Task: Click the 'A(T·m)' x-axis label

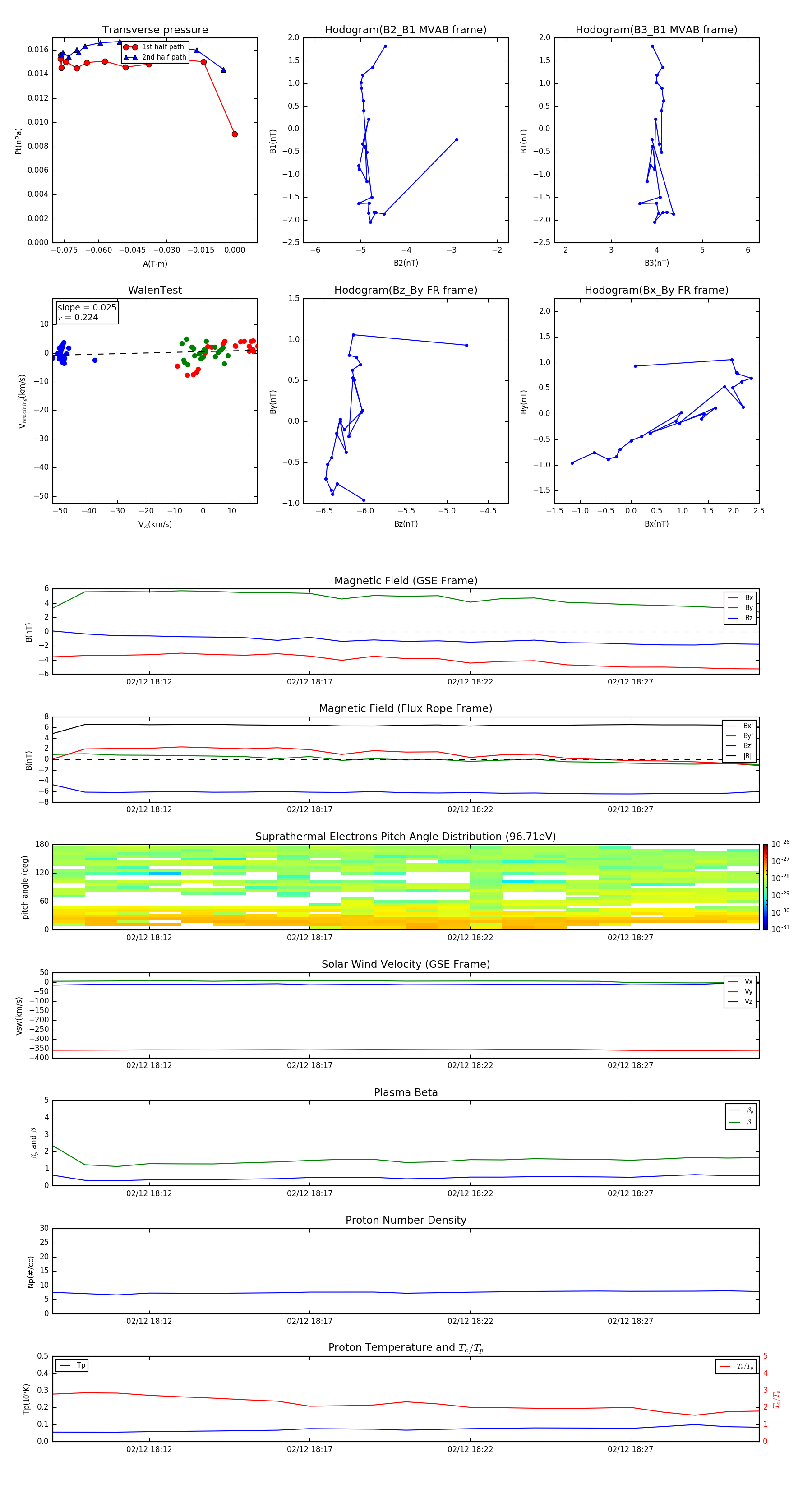Action: point(155,264)
